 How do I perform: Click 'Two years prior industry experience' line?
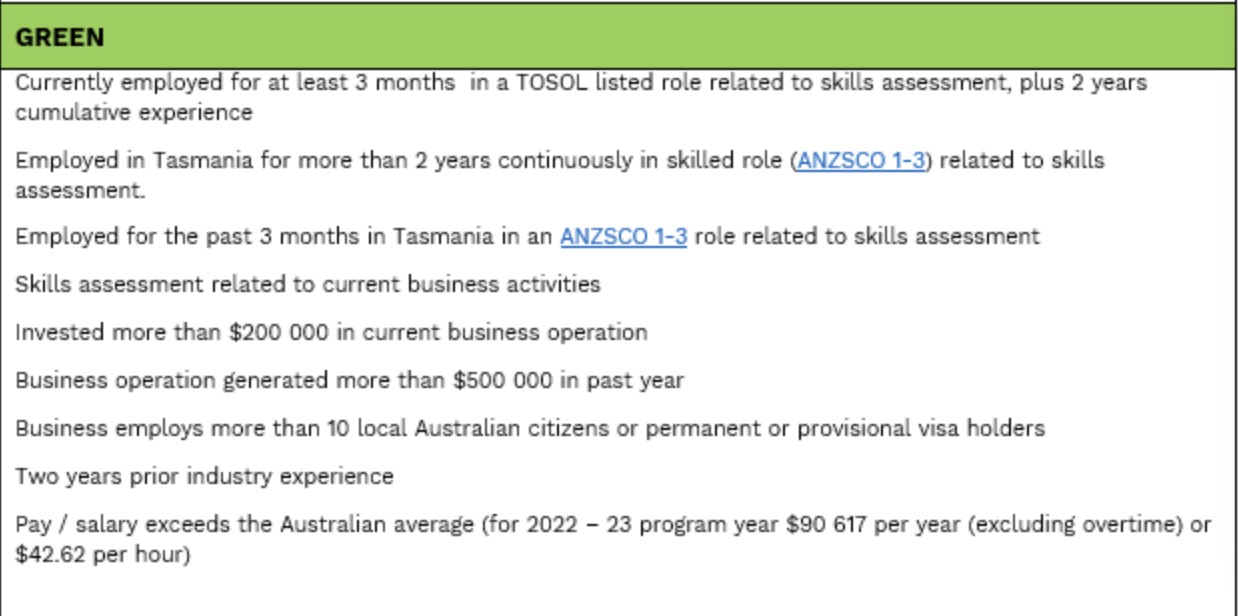pos(204,476)
